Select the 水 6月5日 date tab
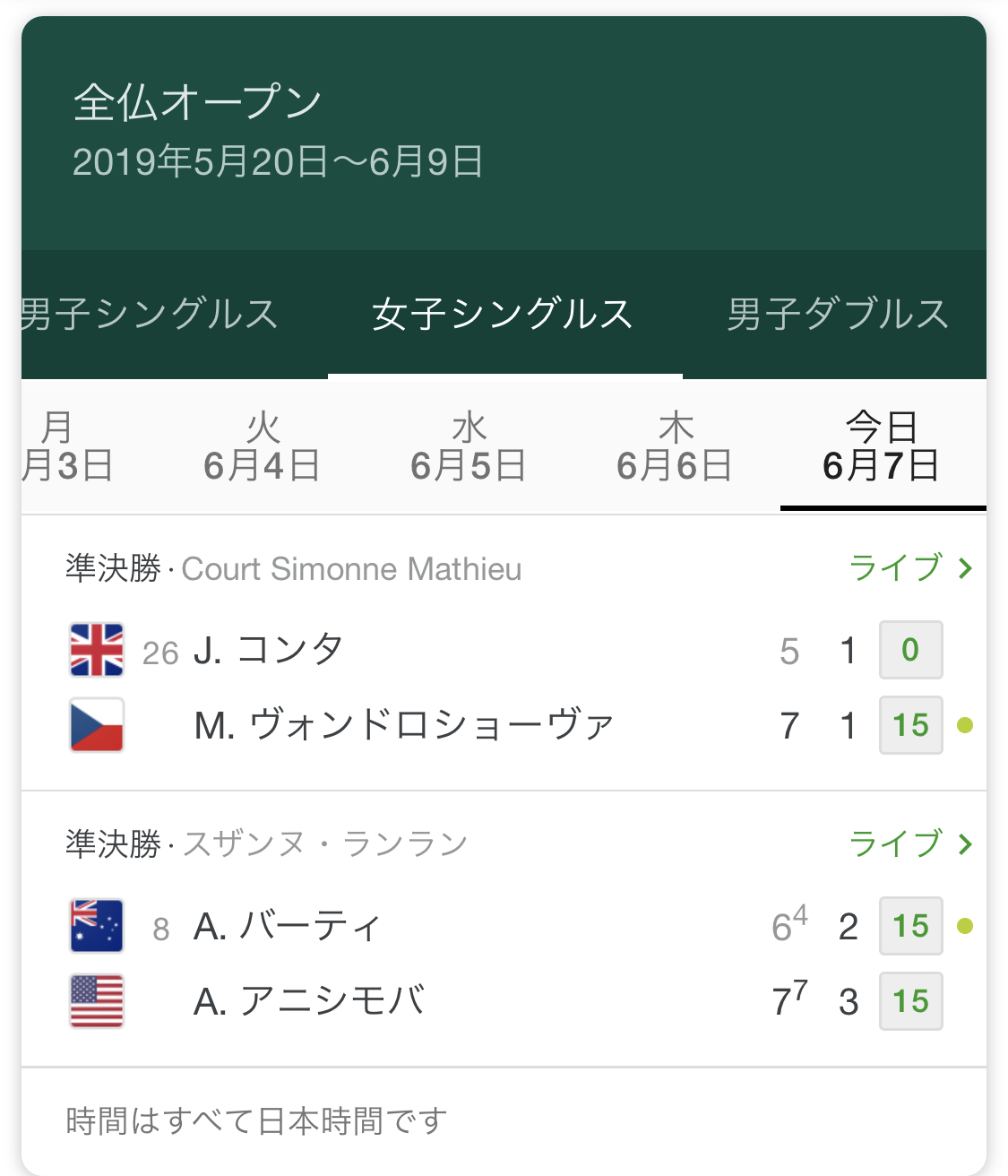This screenshot has width=1008, height=1176. coord(469,447)
